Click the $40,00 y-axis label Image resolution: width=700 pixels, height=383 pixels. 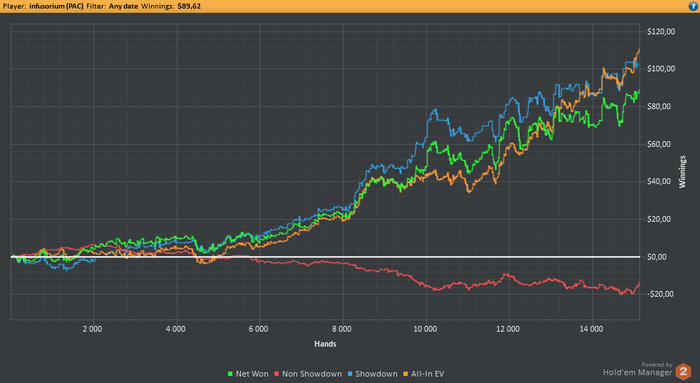point(658,181)
